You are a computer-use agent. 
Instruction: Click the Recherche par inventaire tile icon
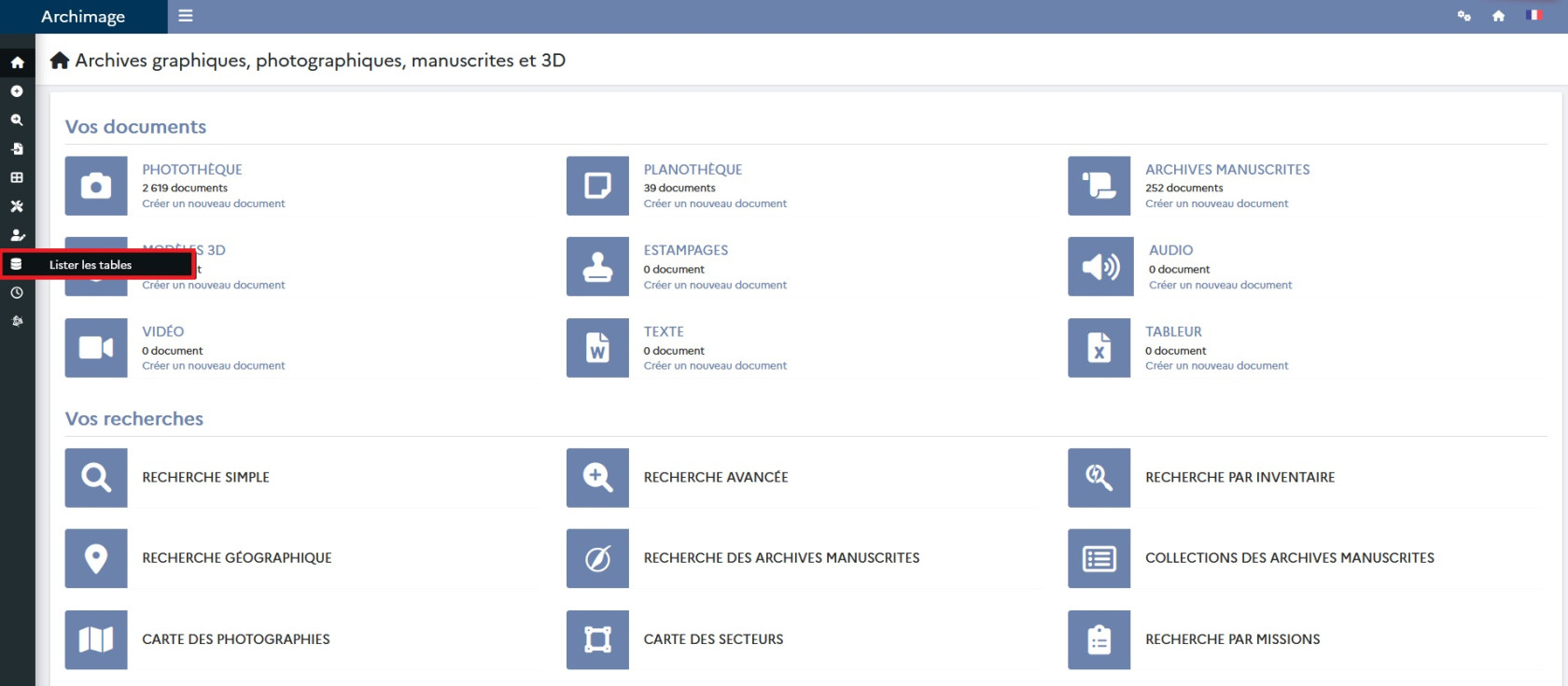1099,478
